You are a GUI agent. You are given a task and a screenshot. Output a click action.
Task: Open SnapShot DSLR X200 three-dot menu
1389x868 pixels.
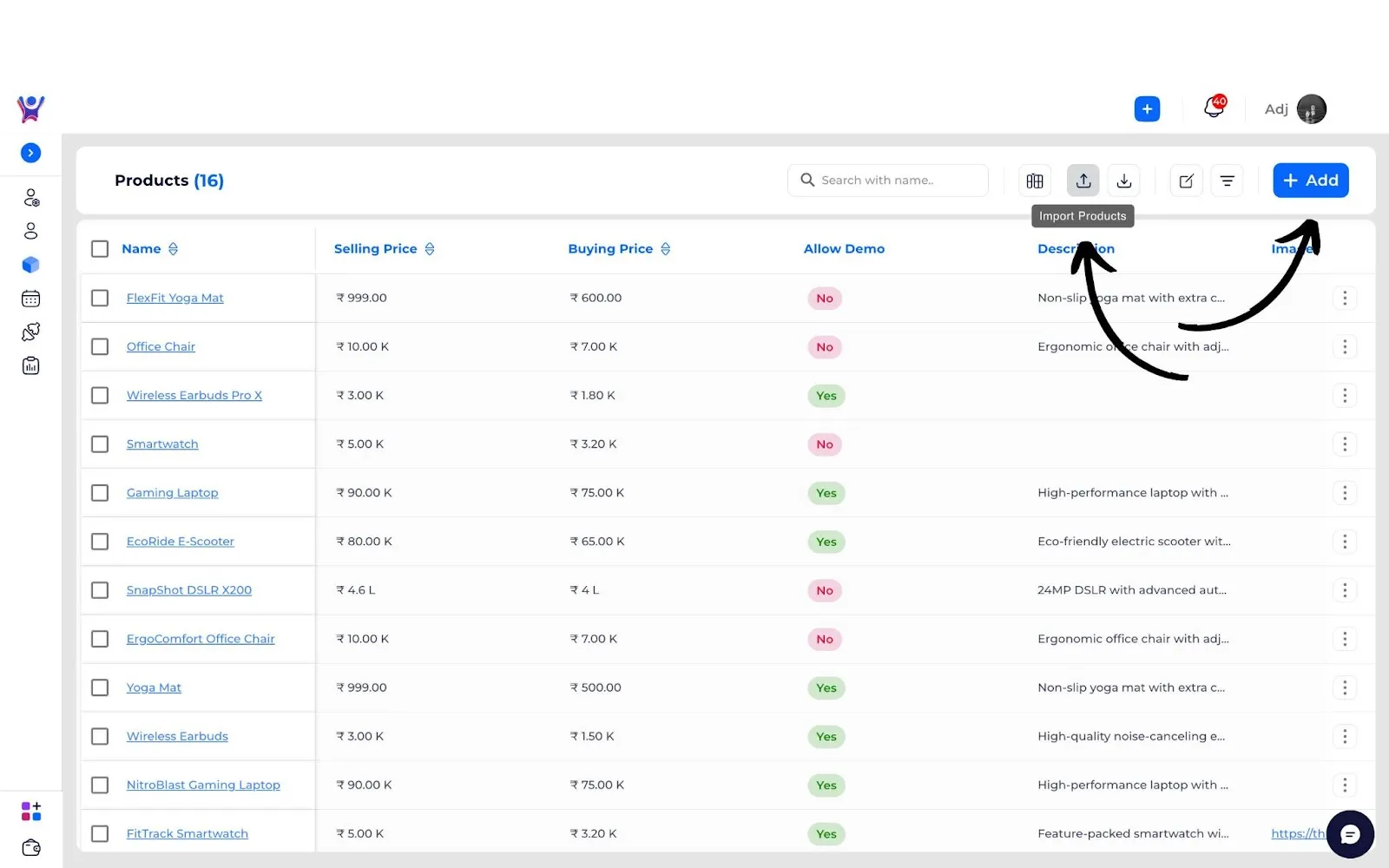click(1345, 590)
